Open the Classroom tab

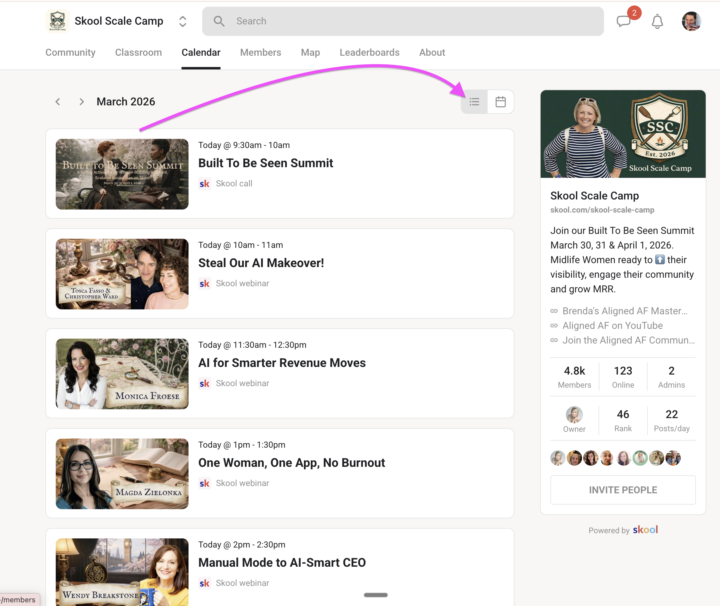coord(138,52)
